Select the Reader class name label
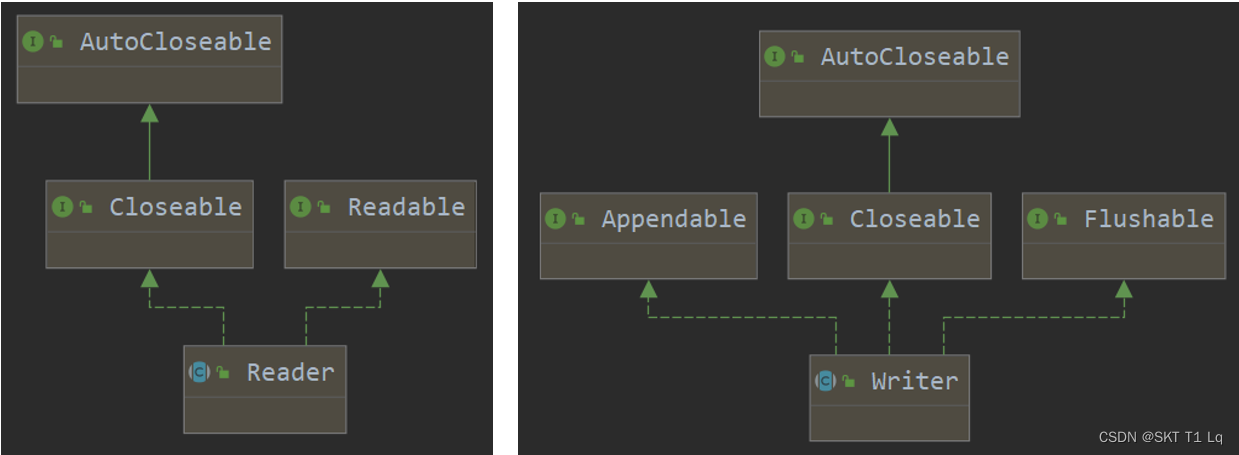1239x455 pixels. click(290, 372)
